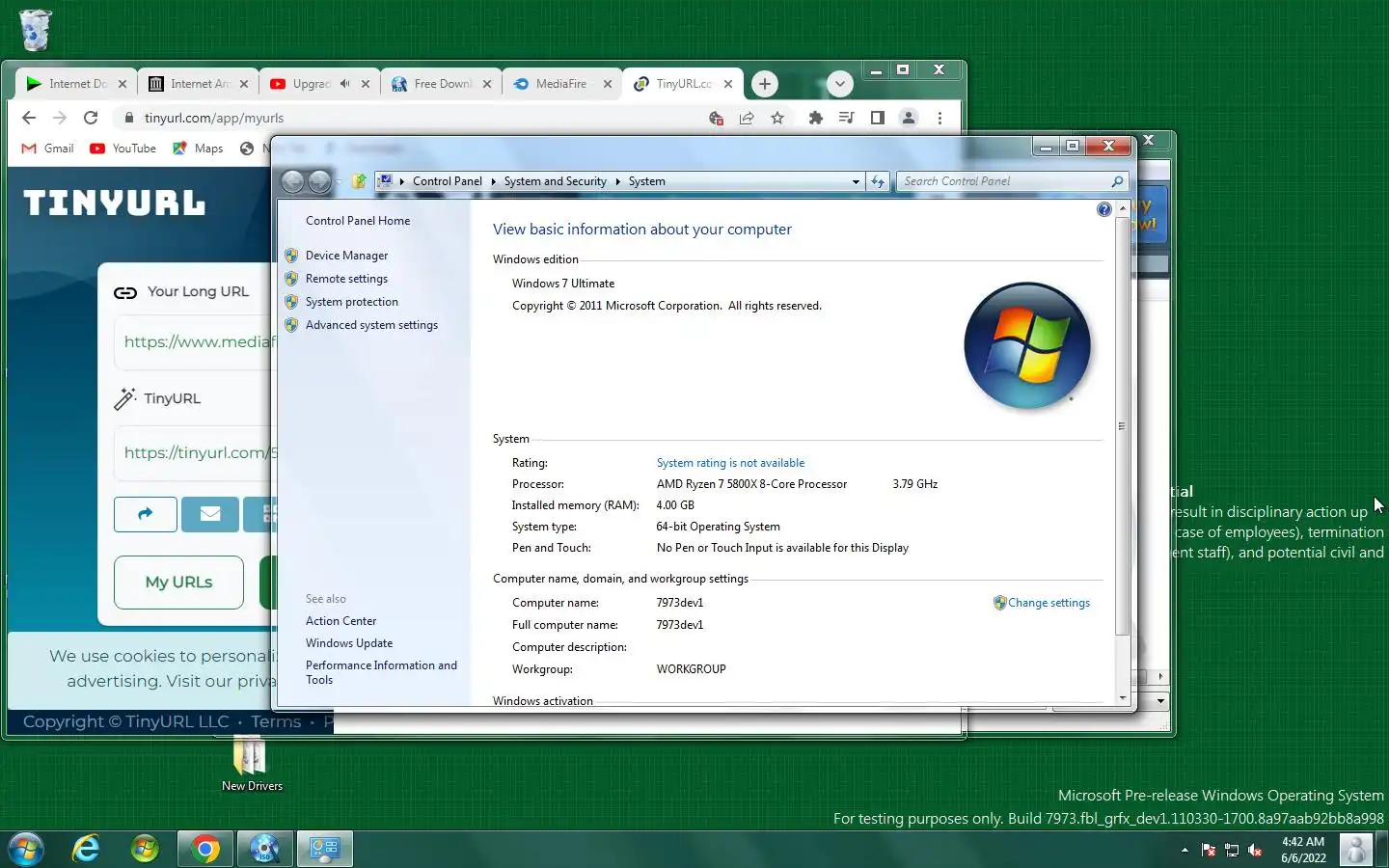1389x868 pixels.
Task: Open the ISO disc tool taskbar button
Action: [264, 849]
